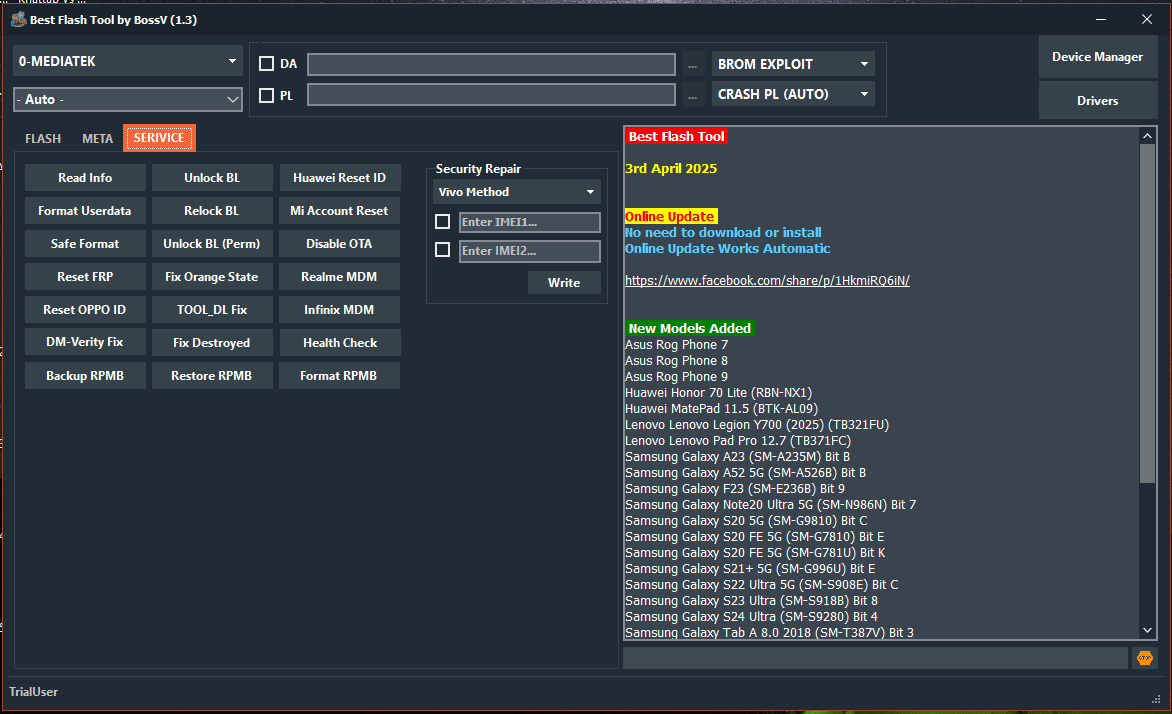Viewport: 1172px width, 714px height.
Task: Click log scrollbar up arrow
Action: 1147,136
